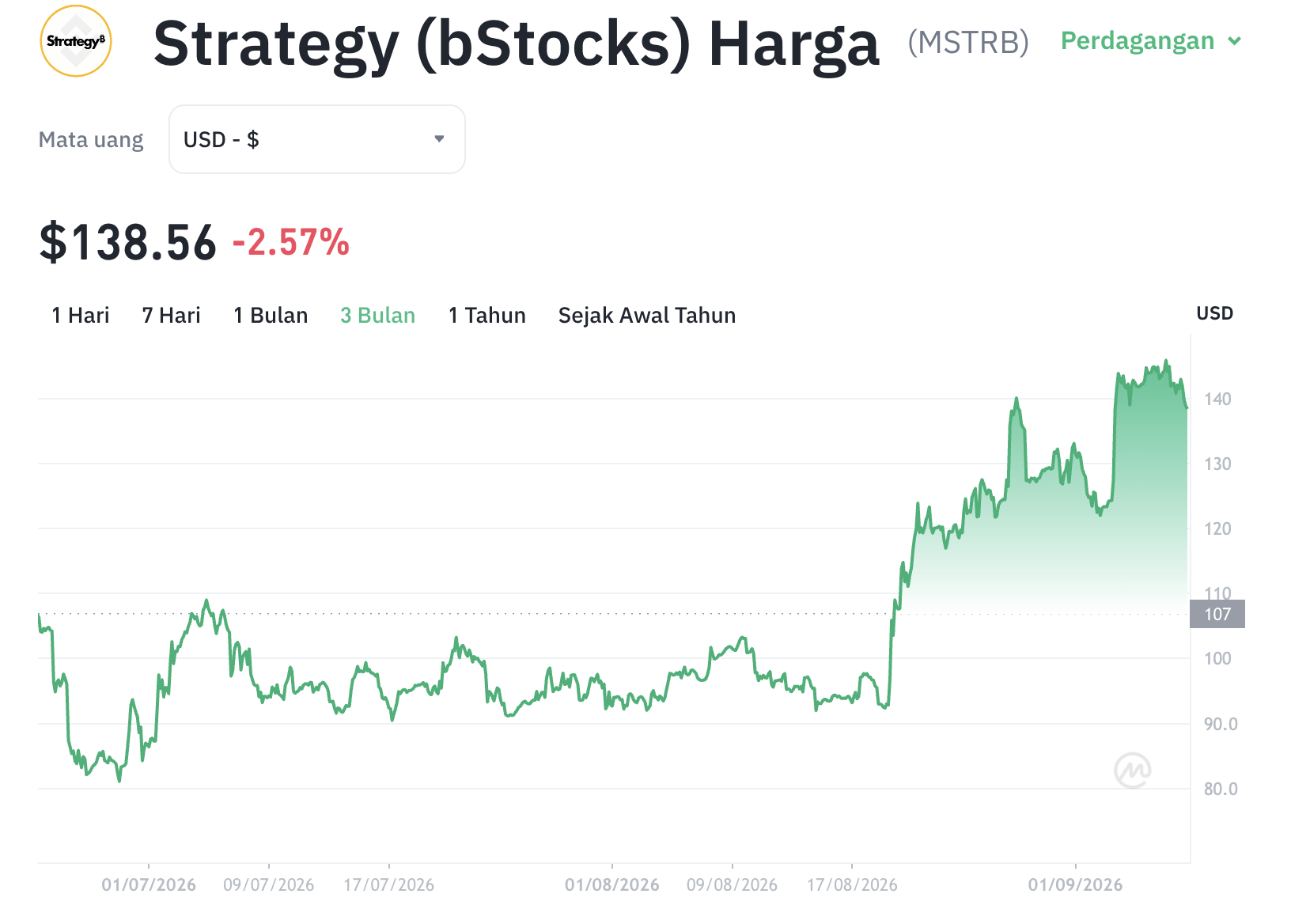
Task: Click the $138.56 current price text
Action: (127, 243)
